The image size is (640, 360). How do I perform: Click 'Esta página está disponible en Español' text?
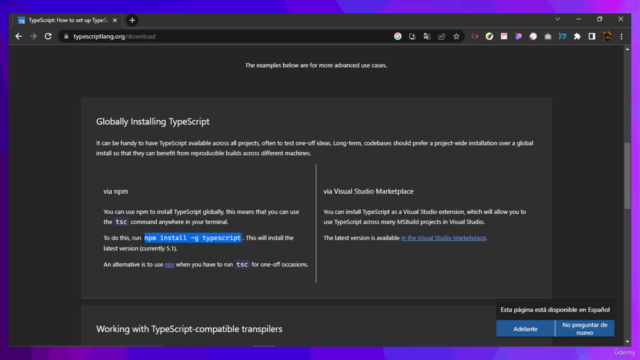click(555, 310)
